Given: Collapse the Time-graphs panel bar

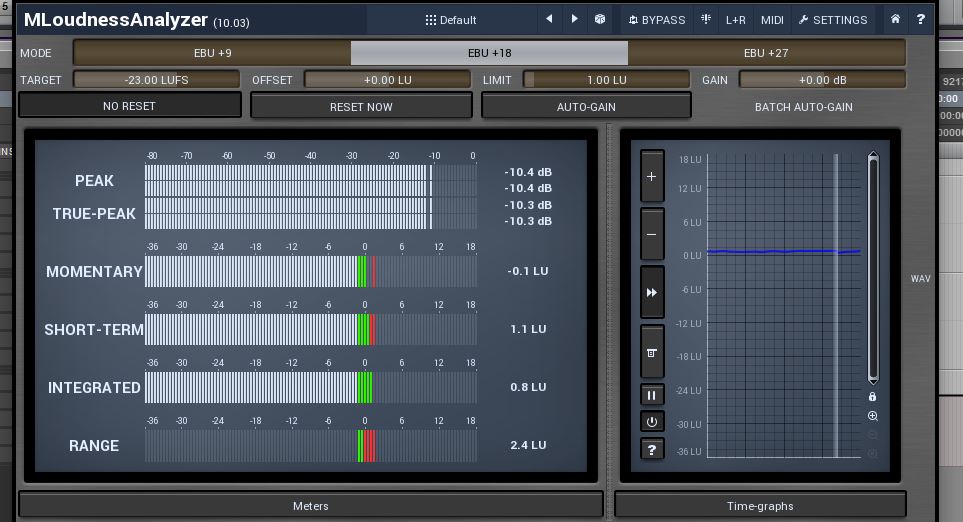Looking at the screenshot, I should tap(760, 505).
